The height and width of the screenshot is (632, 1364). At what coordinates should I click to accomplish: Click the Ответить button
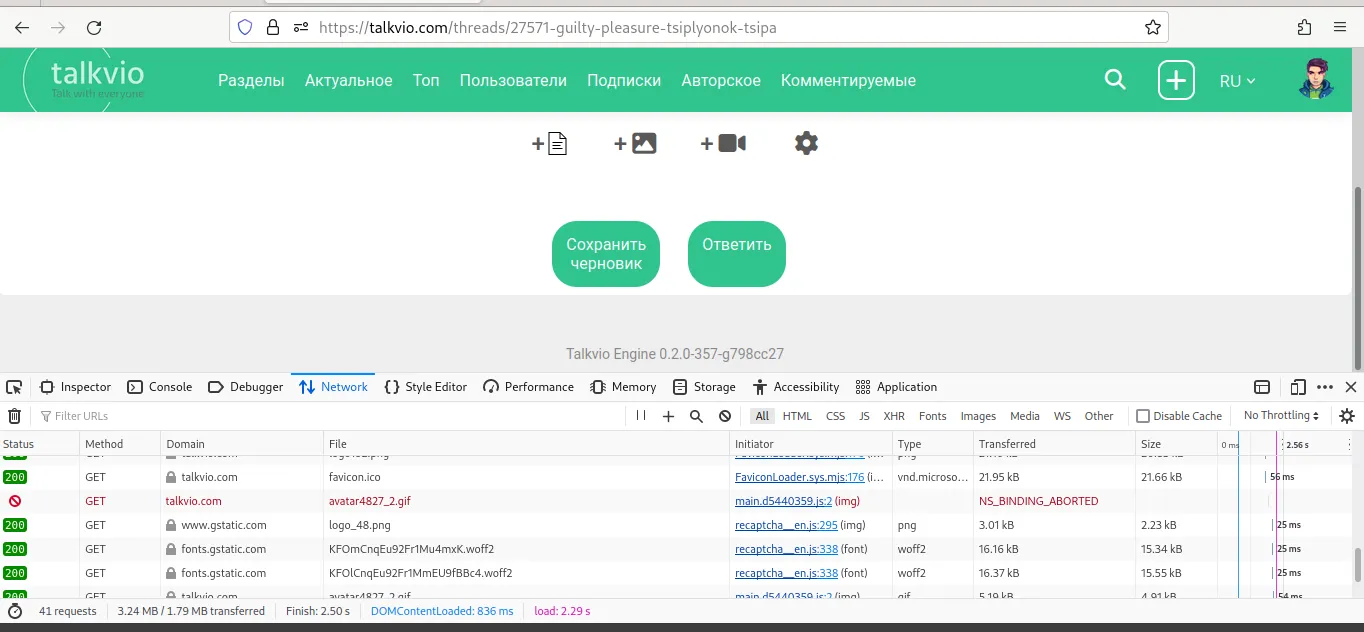(x=737, y=254)
